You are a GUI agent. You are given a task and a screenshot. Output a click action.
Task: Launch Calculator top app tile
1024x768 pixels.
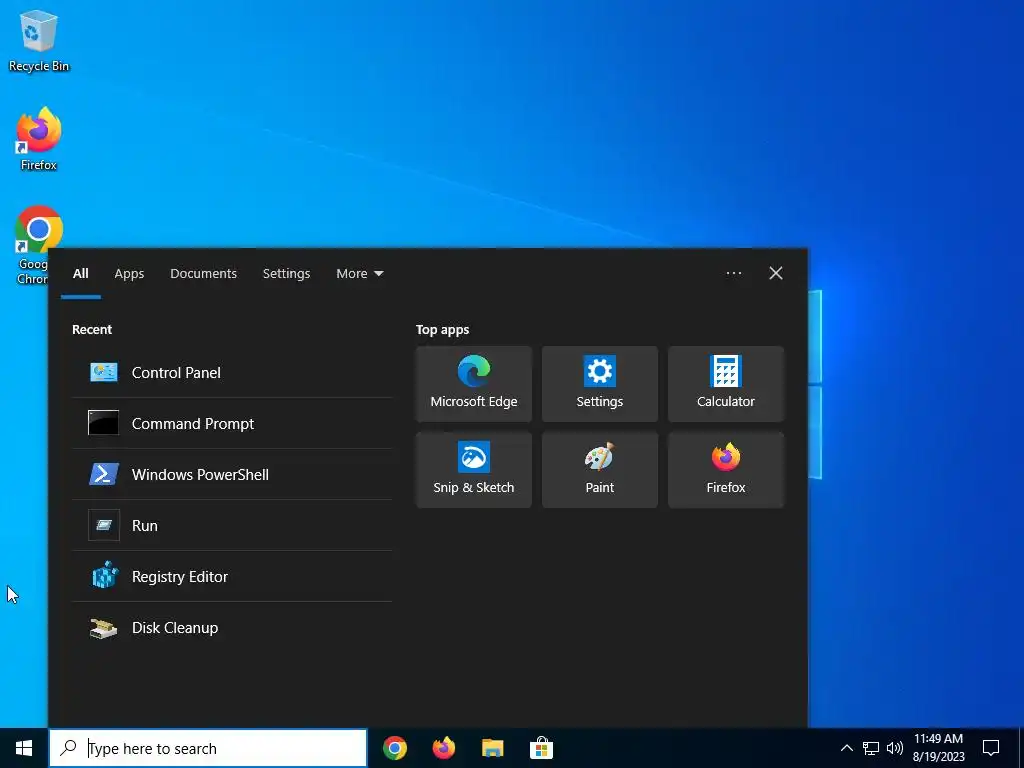coord(726,384)
